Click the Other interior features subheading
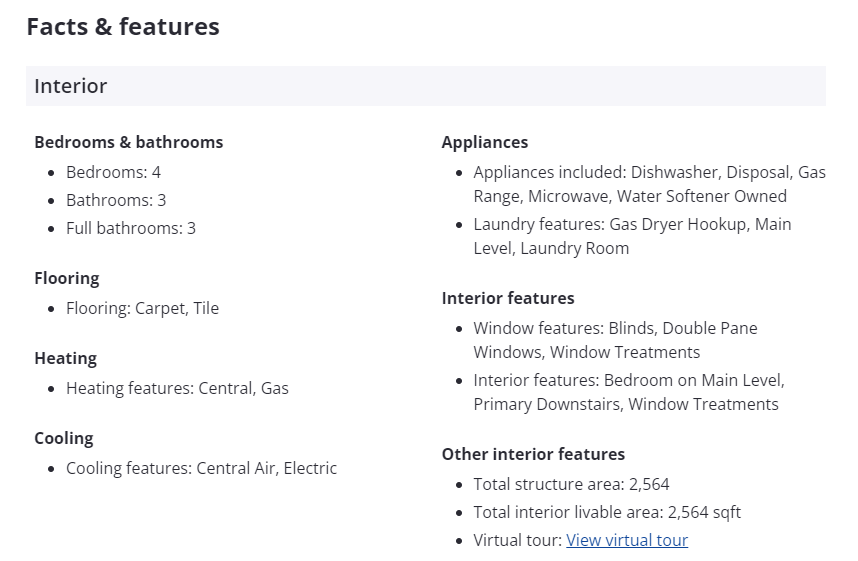Image resolution: width=858 pixels, height=561 pixels. click(x=533, y=454)
